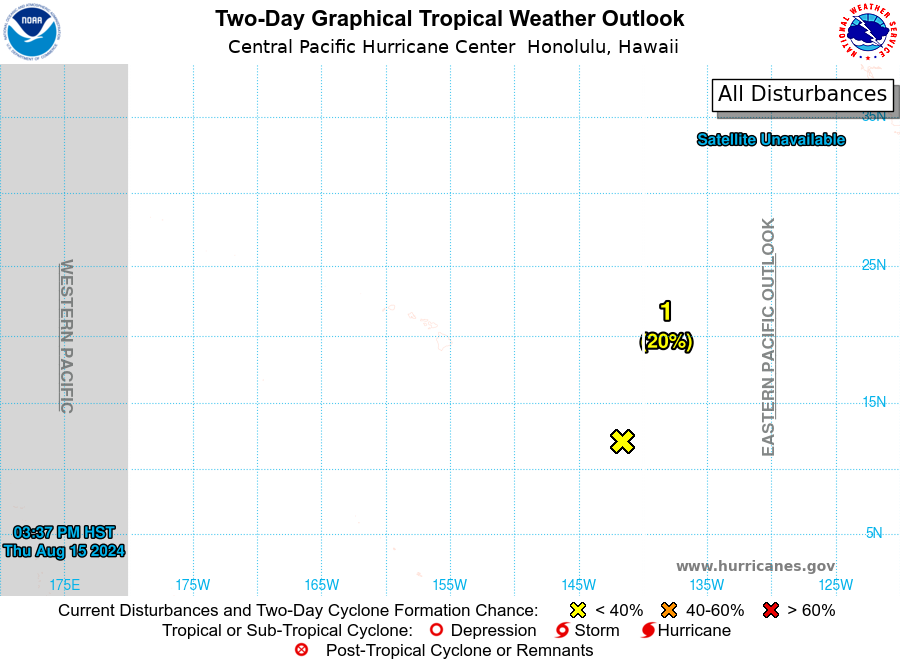Select the Eastern Pacific Outlook label
Viewport: 900px width, 665px height.
tap(768, 337)
